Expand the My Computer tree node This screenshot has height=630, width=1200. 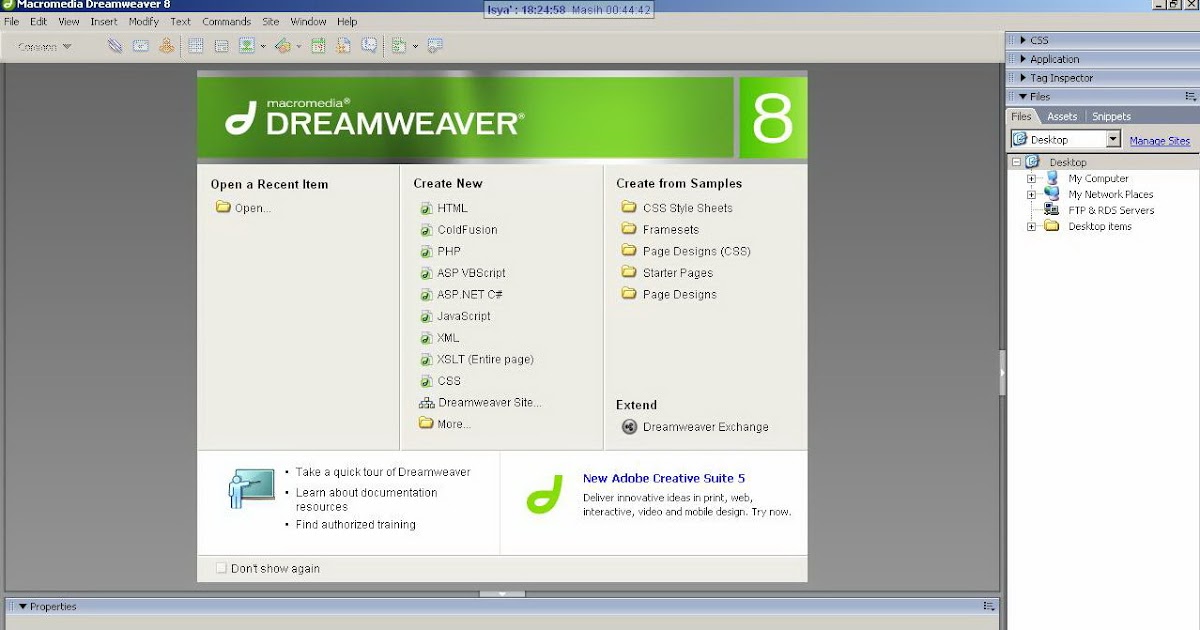[x=1032, y=179]
